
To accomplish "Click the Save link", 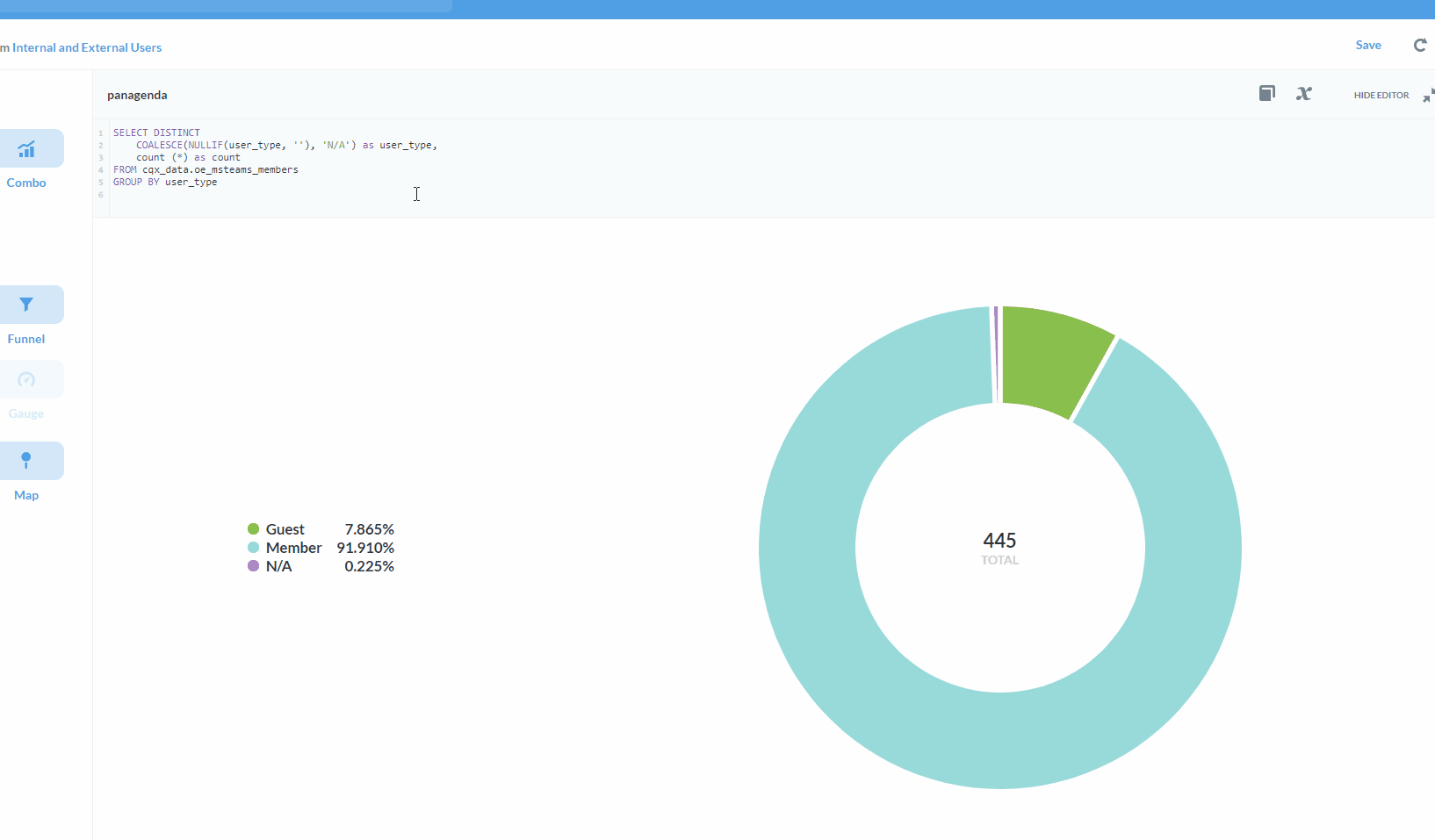I will (x=1369, y=45).
